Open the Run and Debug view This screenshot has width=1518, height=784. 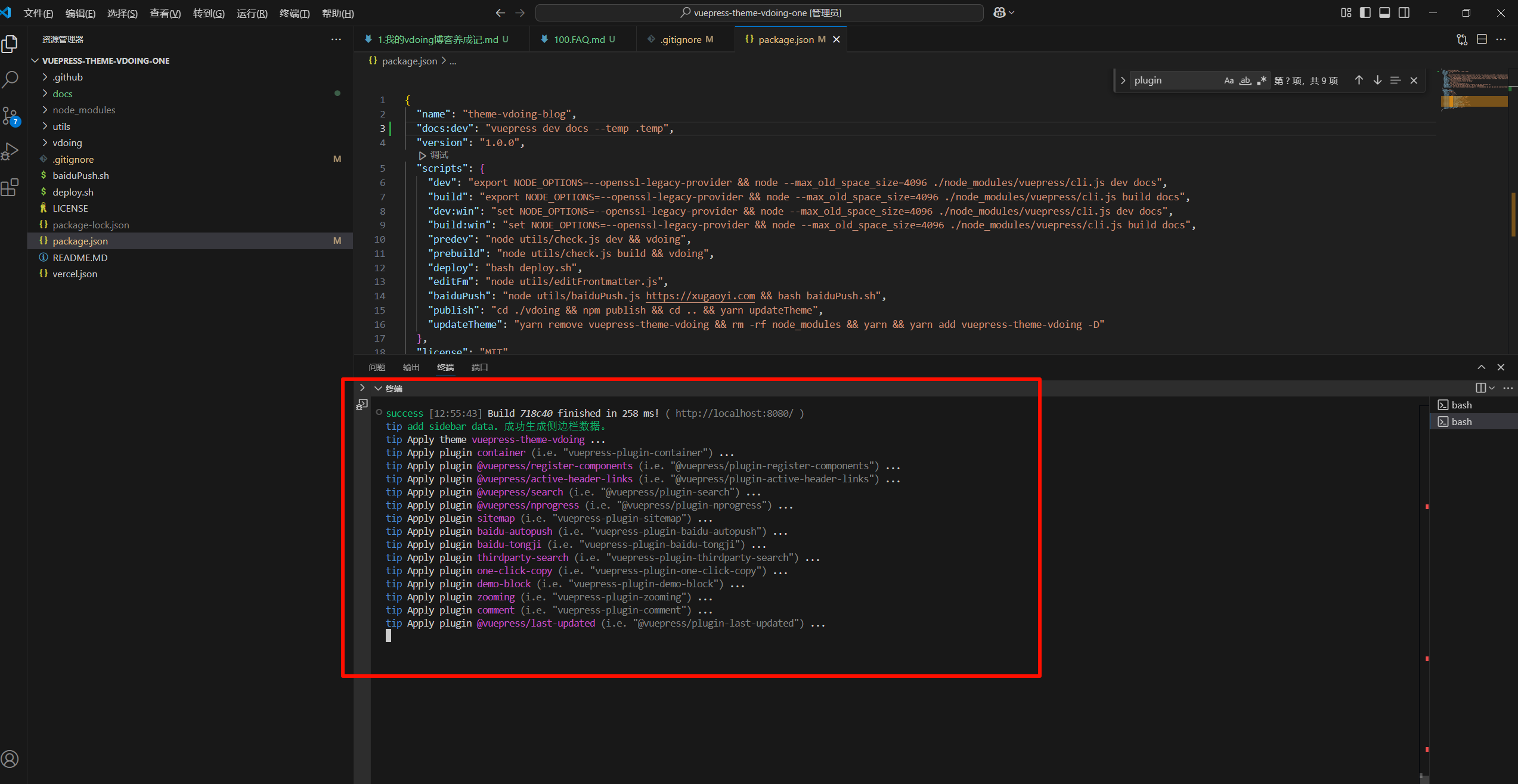coord(10,151)
